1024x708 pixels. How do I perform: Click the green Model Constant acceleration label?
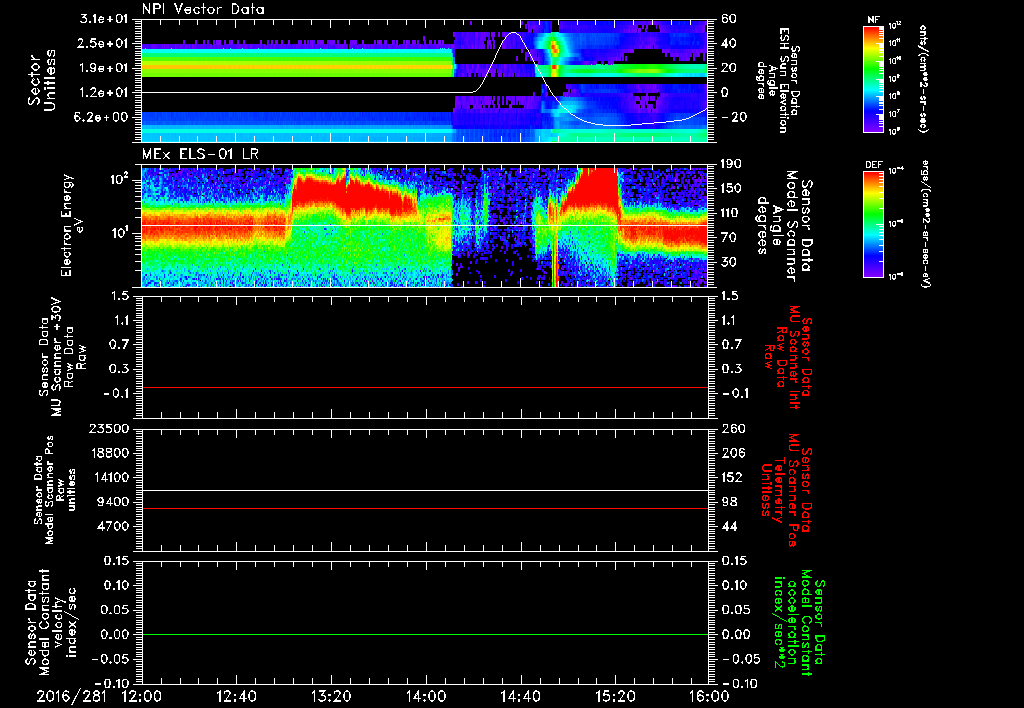pyautogui.click(x=798, y=624)
